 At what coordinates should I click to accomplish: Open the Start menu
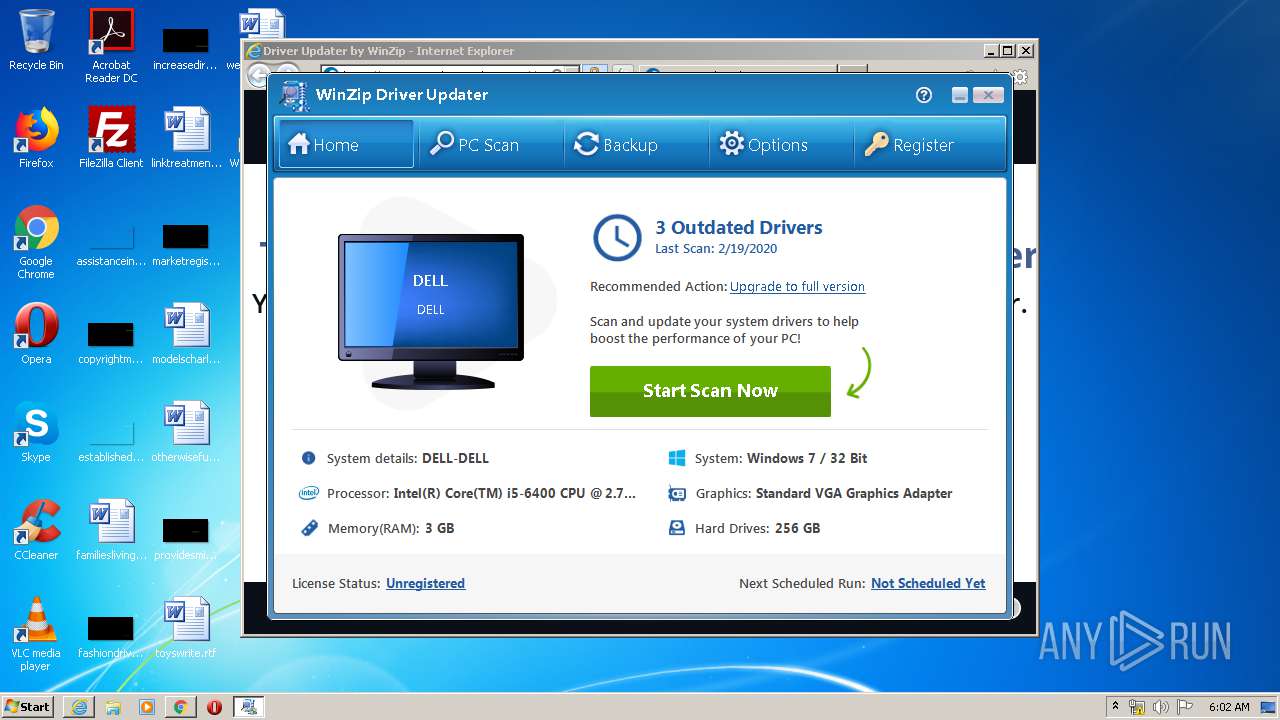click(28, 706)
